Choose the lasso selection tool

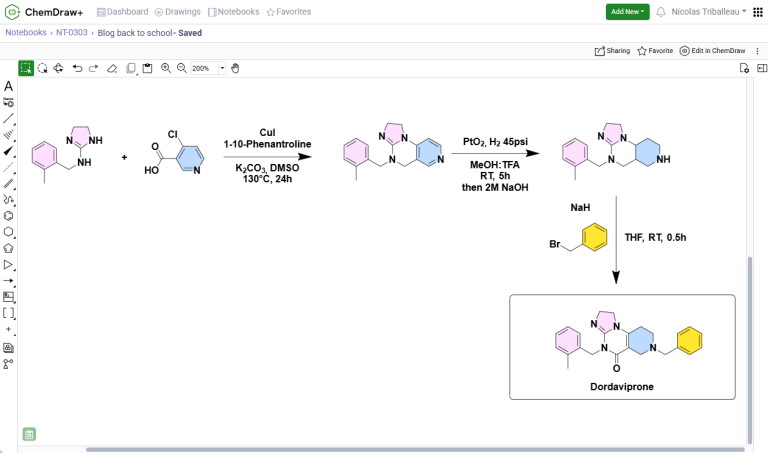point(43,68)
